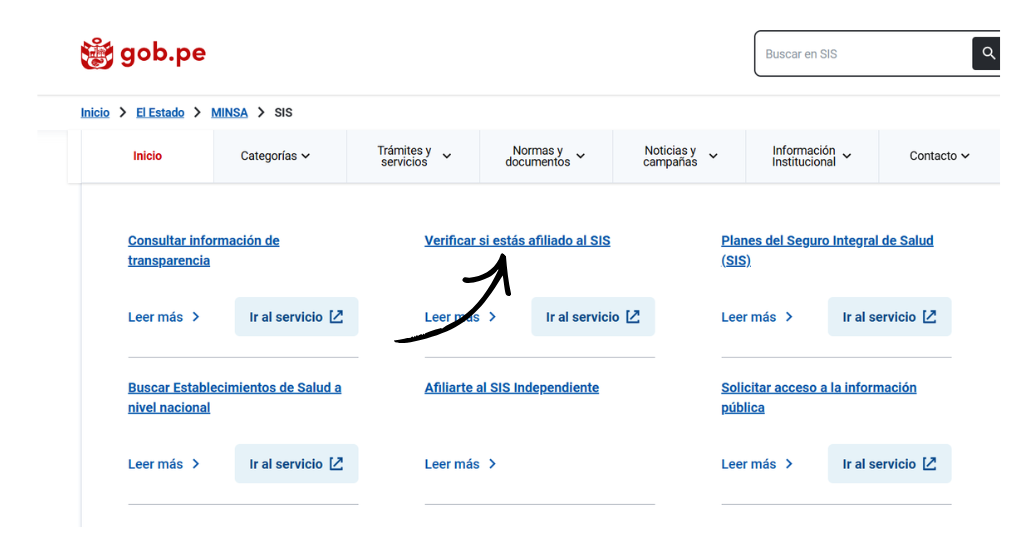The image size is (1024, 536).
Task: Click Ir al servicio for transparencia
Action: click(296, 317)
